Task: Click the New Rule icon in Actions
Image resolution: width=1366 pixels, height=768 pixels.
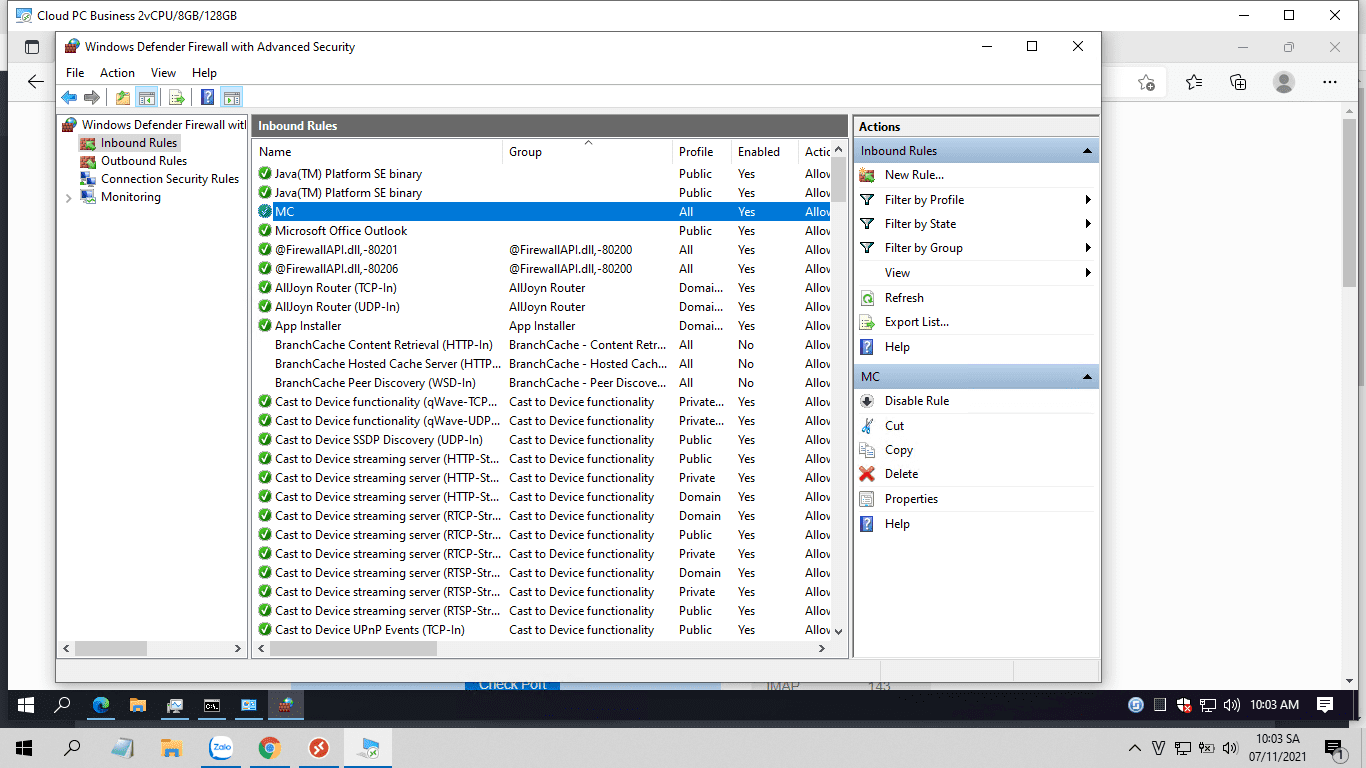Action: pos(867,175)
